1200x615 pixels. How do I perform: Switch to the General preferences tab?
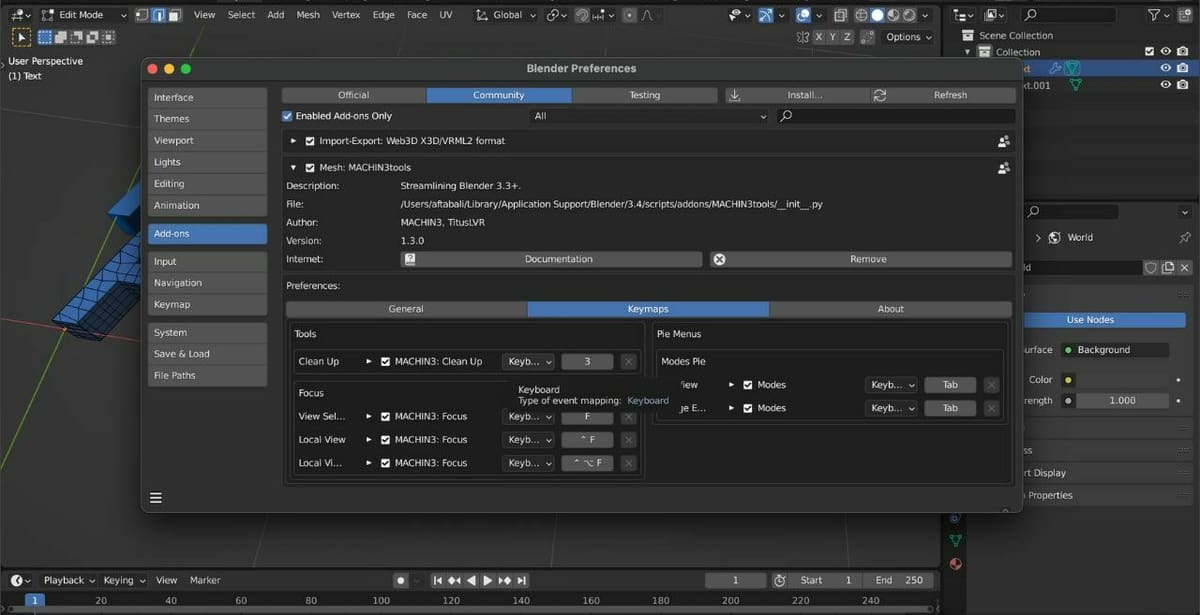pos(406,309)
